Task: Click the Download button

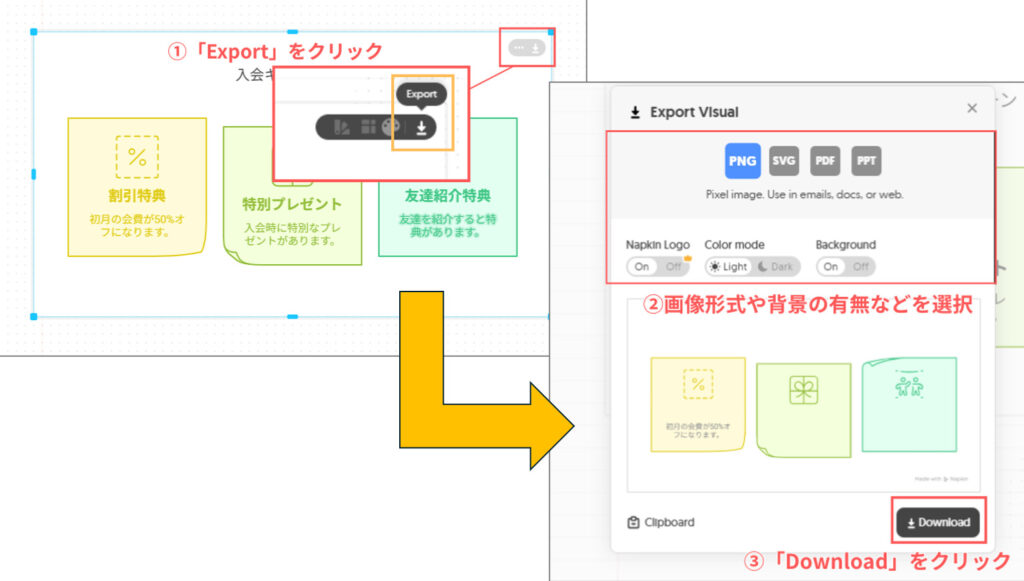Action: pos(938,522)
